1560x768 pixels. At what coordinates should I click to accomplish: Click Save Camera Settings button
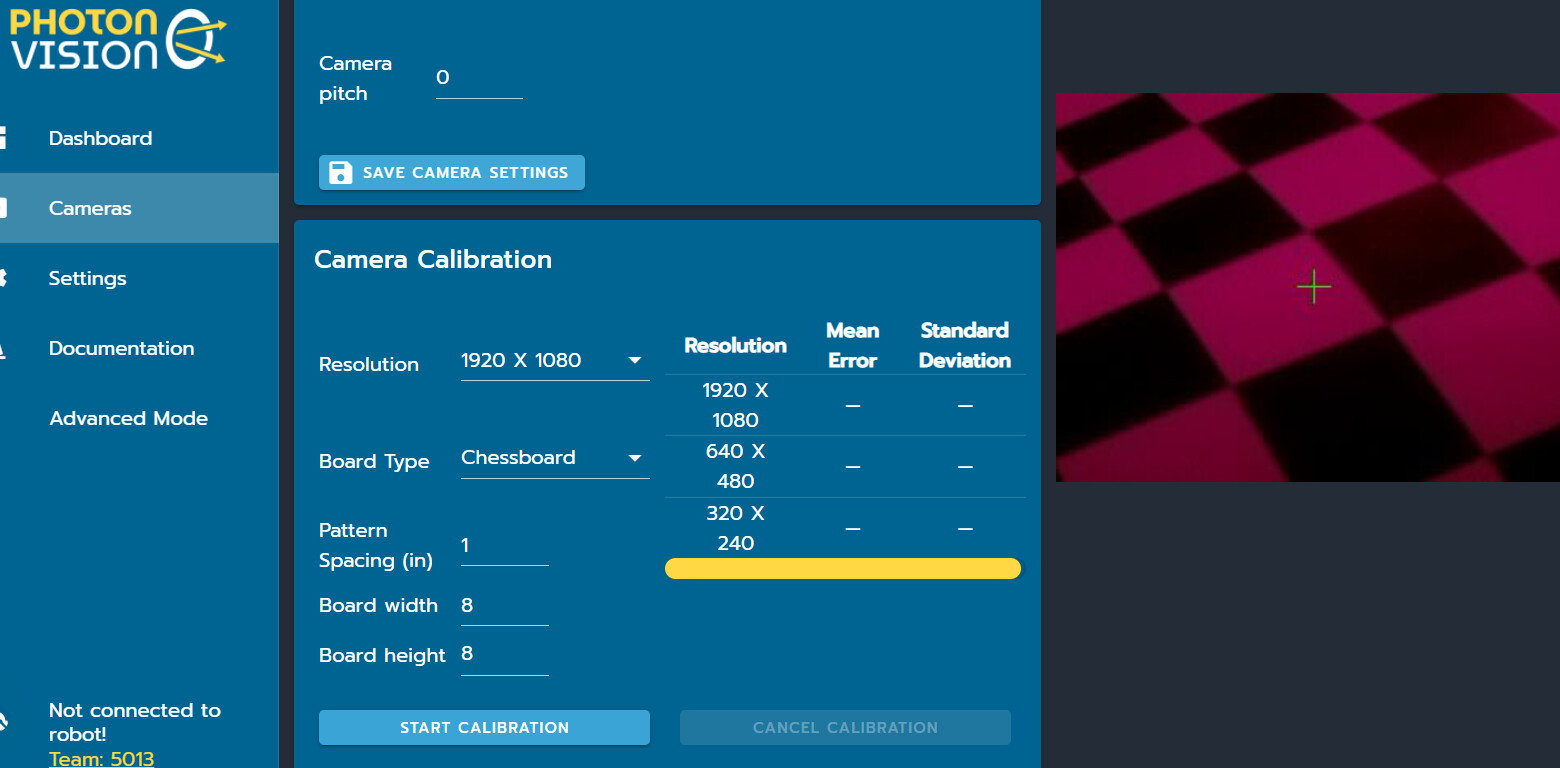[452, 172]
